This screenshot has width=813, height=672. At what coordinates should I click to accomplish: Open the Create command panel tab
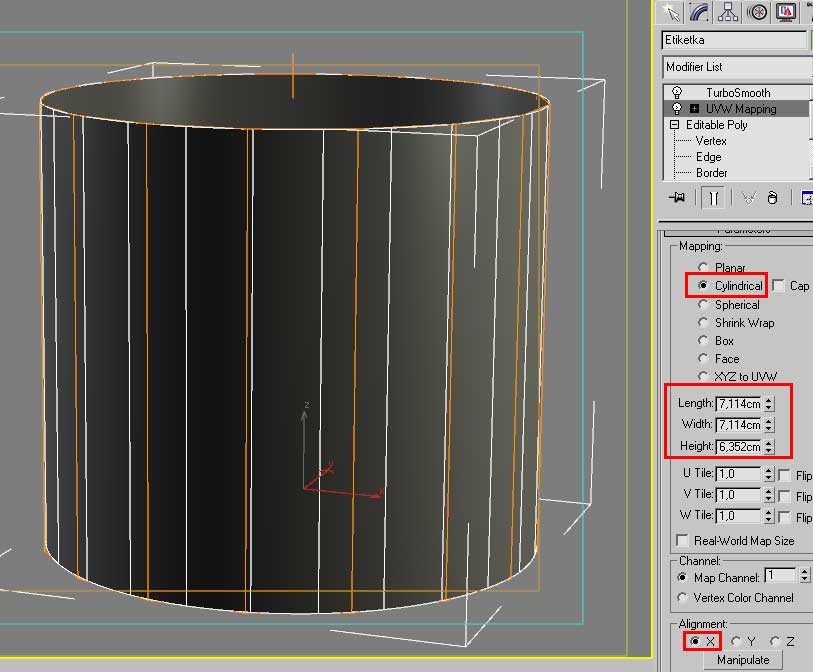pyautogui.click(x=671, y=12)
